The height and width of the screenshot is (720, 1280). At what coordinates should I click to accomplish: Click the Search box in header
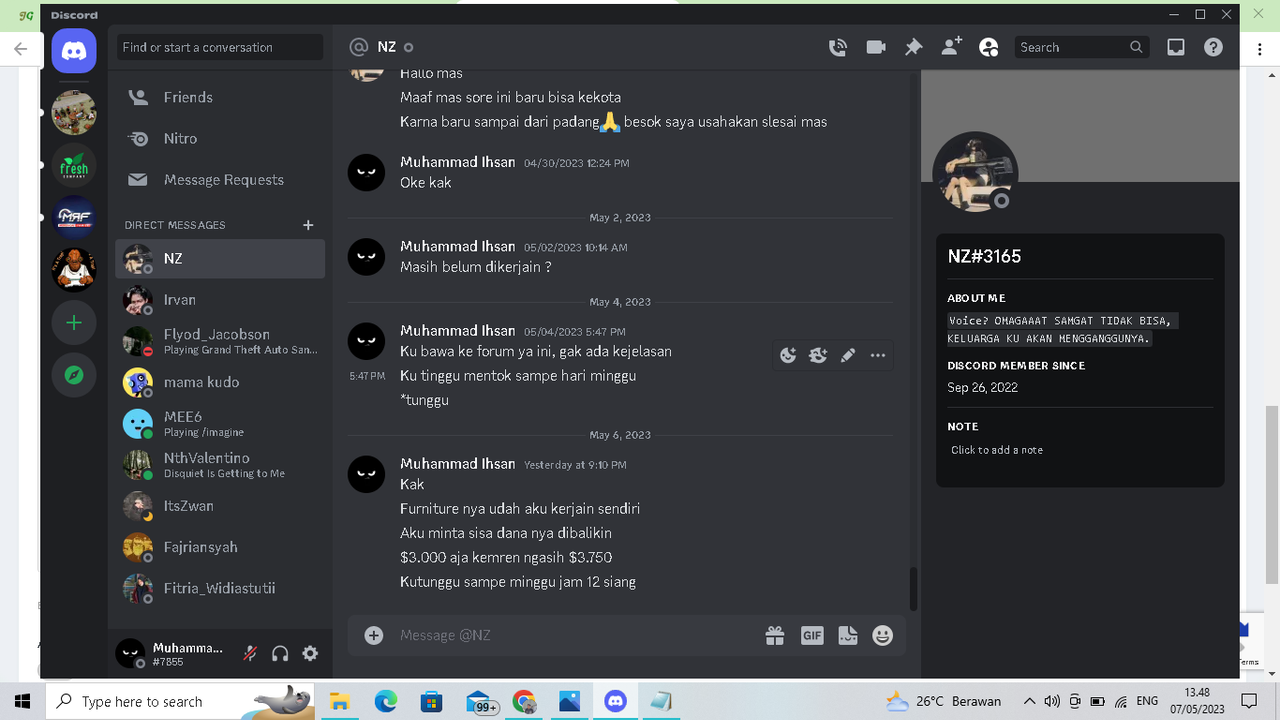tap(1081, 47)
